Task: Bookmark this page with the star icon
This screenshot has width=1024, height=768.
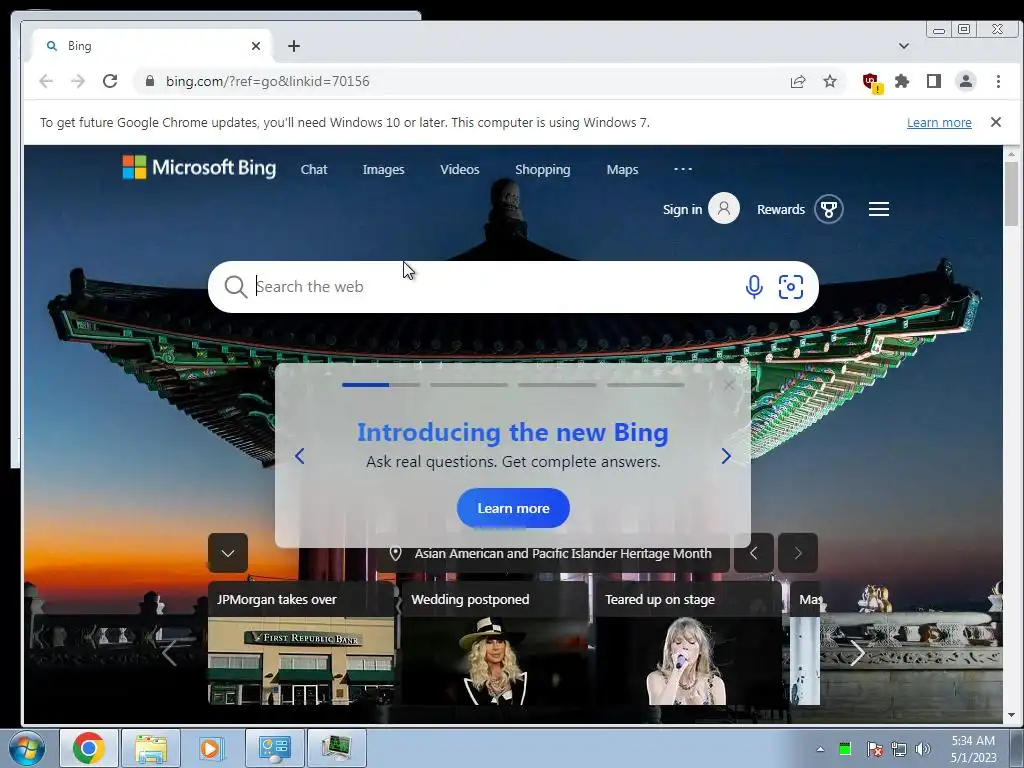Action: [x=829, y=81]
